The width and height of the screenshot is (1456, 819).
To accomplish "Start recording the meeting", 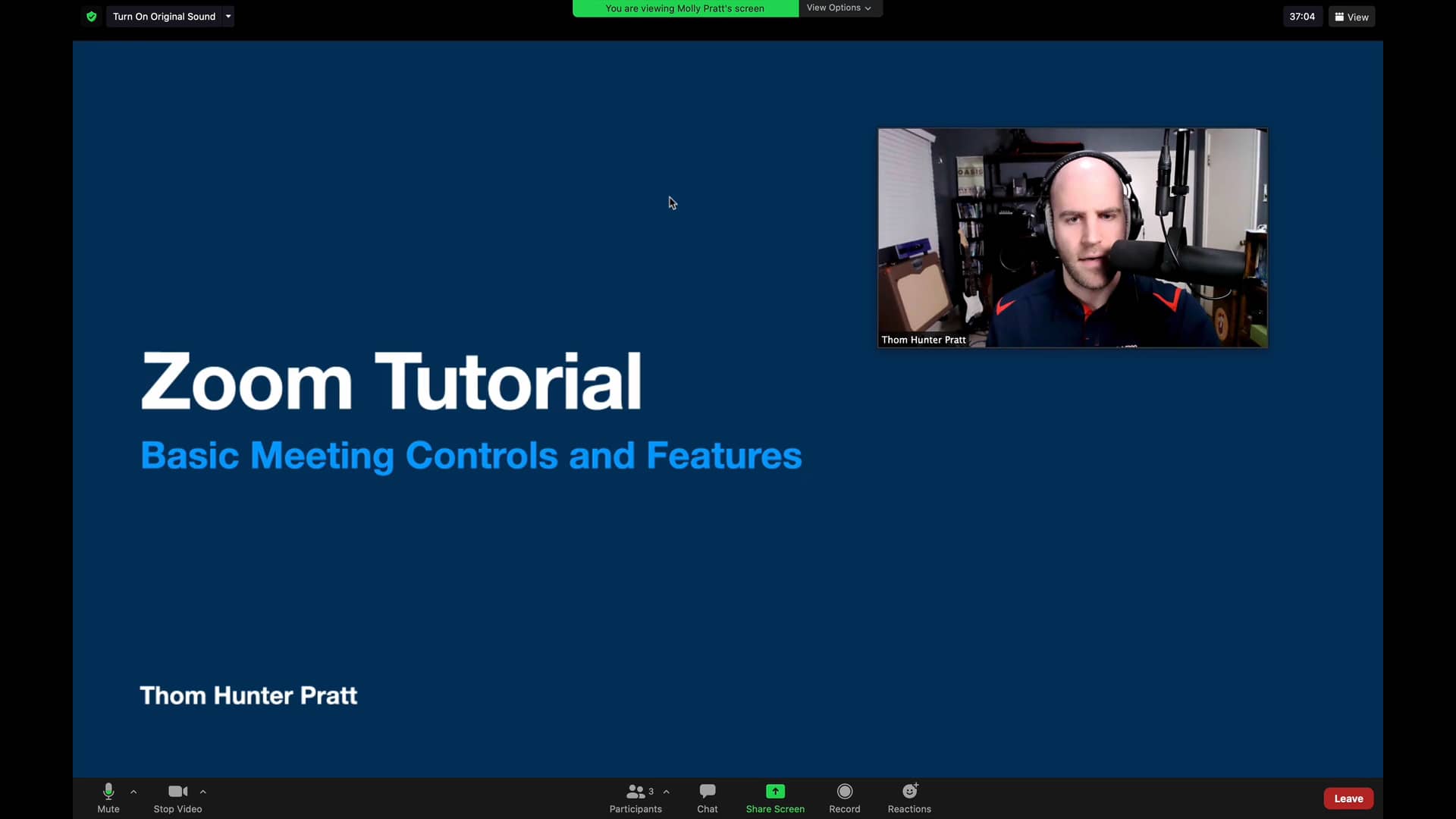I will pos(844,798).
